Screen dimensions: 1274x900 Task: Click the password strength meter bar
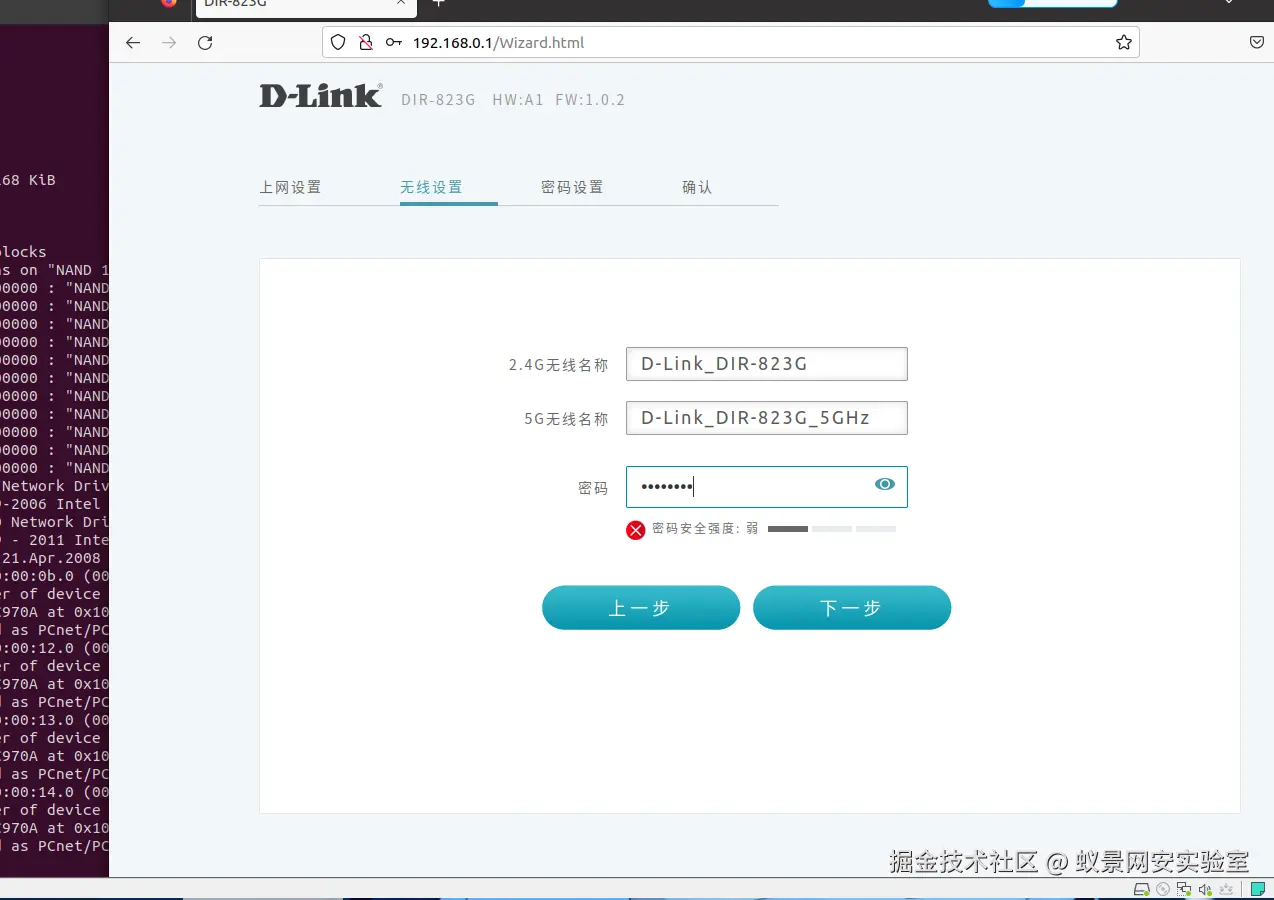point(832,529)
